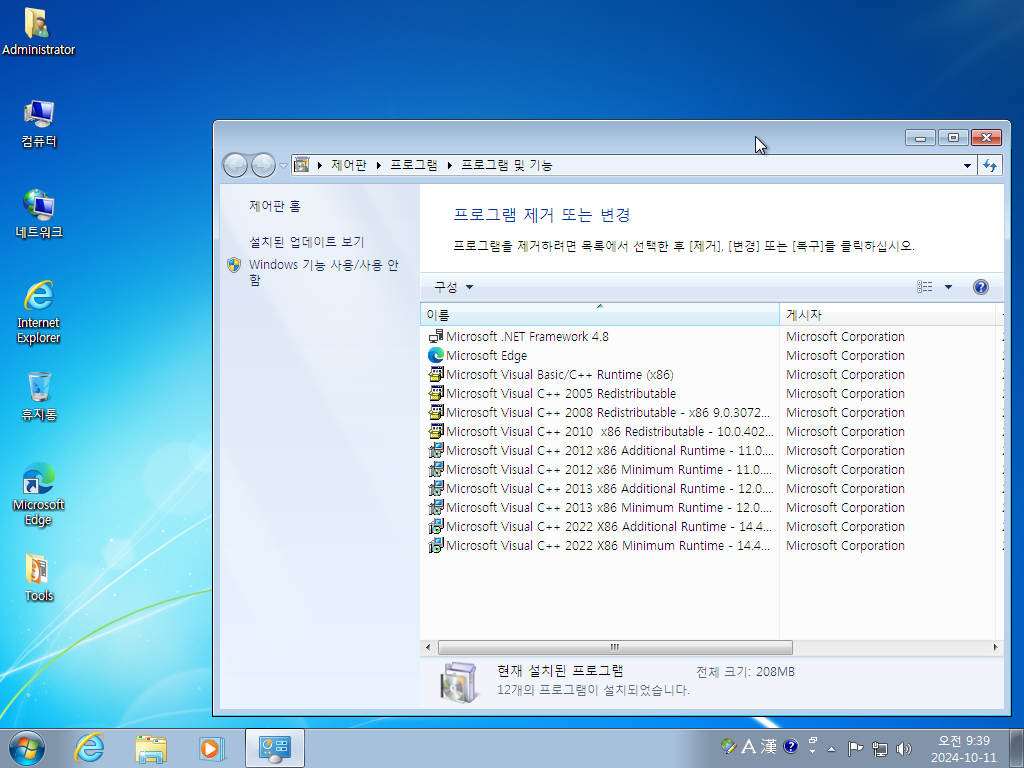Open the Administrator folder desktop icon
Image resolution: width=1024 pixels, height=768 pixels.
[x=38, y=31]
